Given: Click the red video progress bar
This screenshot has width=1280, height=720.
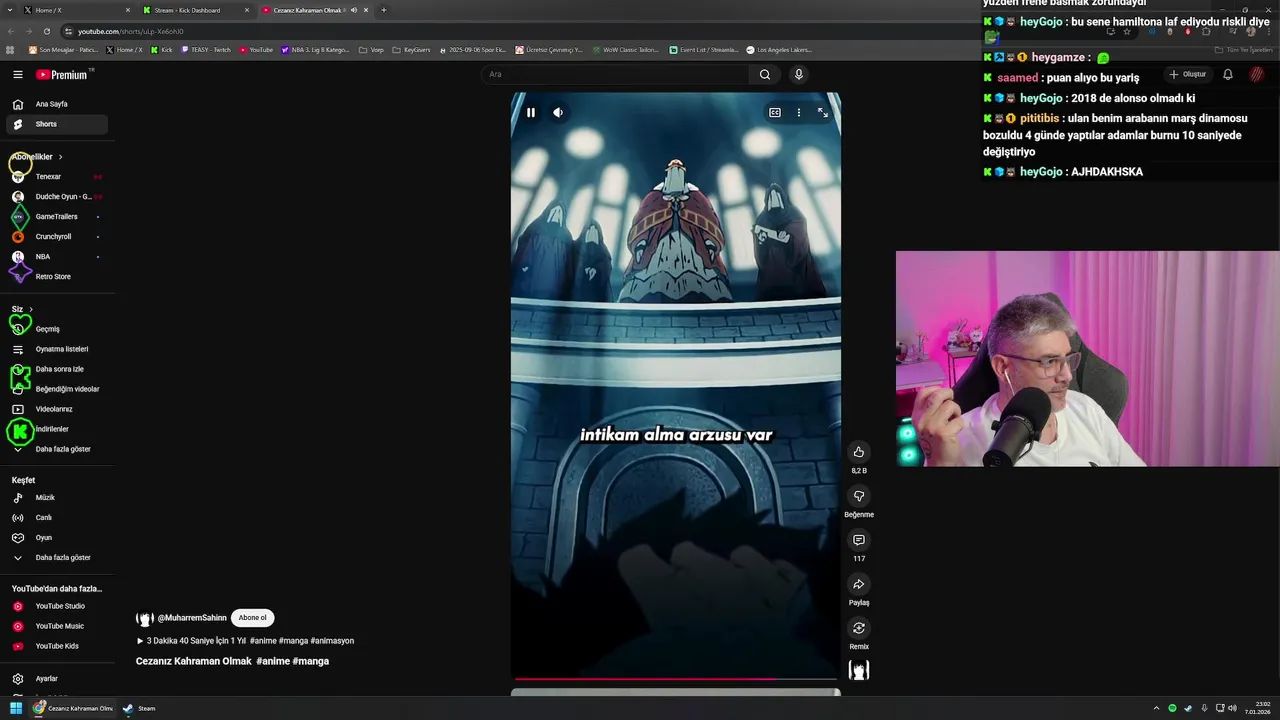Looking at the screenshot, I should pyautogui.click(x=675, y=678).
